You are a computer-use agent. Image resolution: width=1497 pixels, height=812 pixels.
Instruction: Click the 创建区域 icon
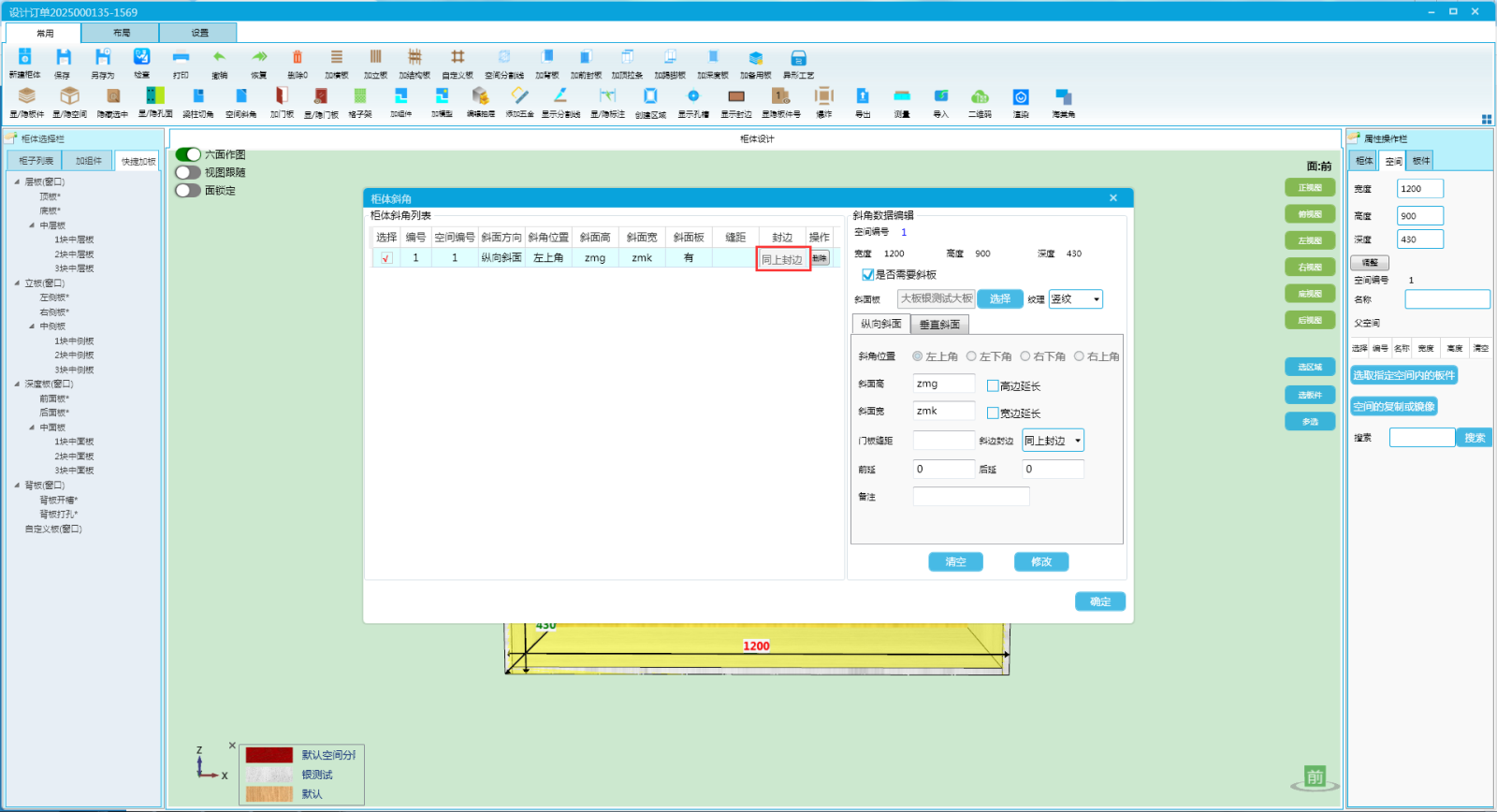pyautogui.click(x=650, y=96)
